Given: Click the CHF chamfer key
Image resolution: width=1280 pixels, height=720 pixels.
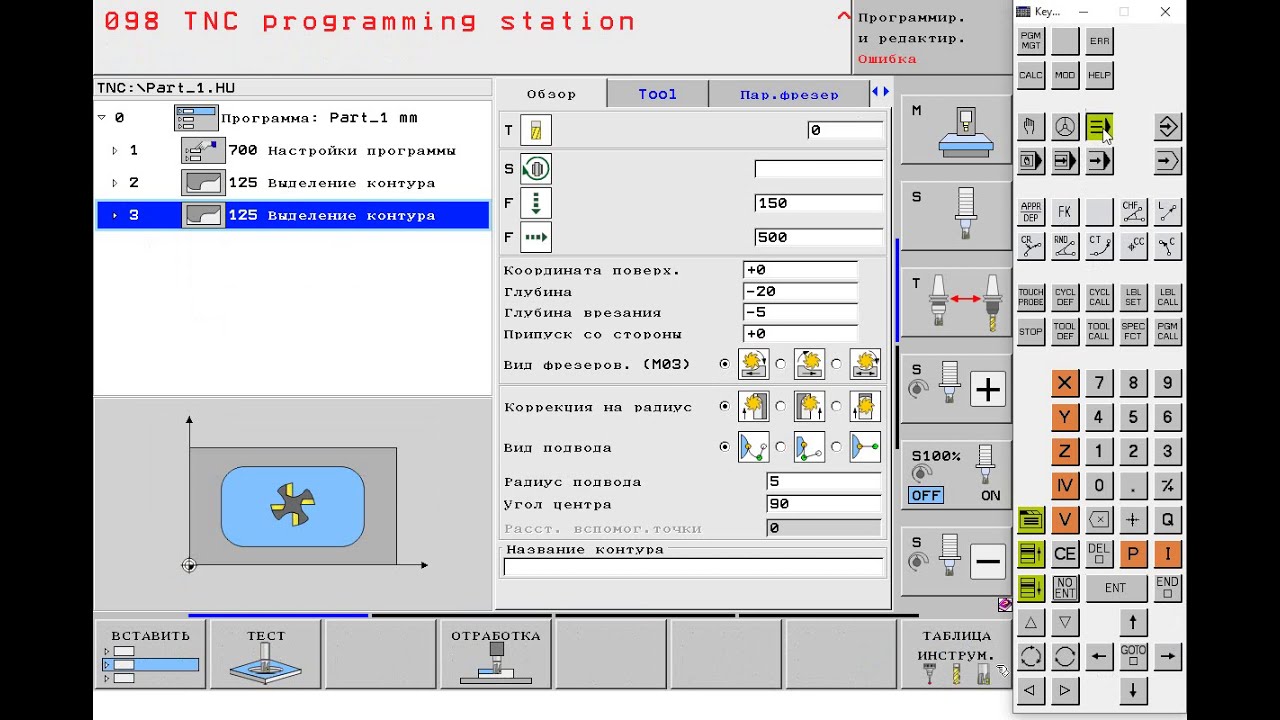Looking at the screenshot, I should [x=1133, y=212].
